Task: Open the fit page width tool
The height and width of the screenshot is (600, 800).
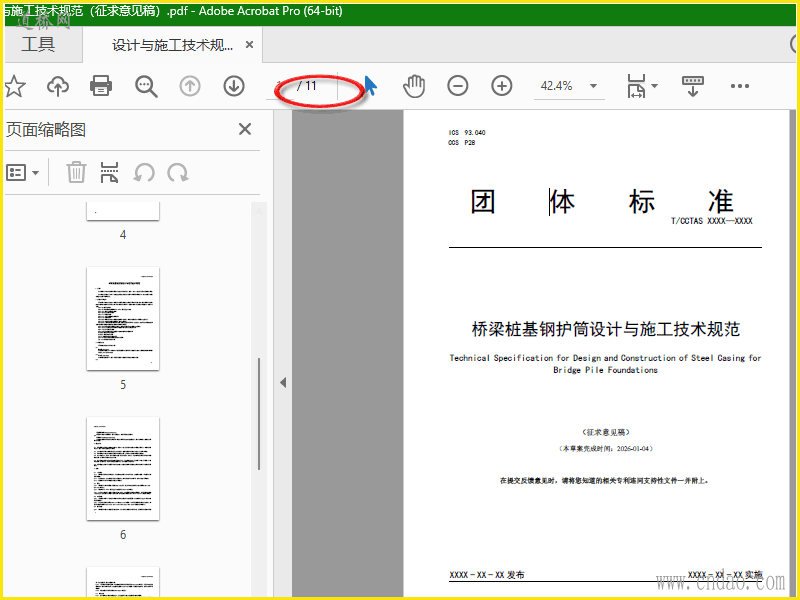Action: [637, 86]
